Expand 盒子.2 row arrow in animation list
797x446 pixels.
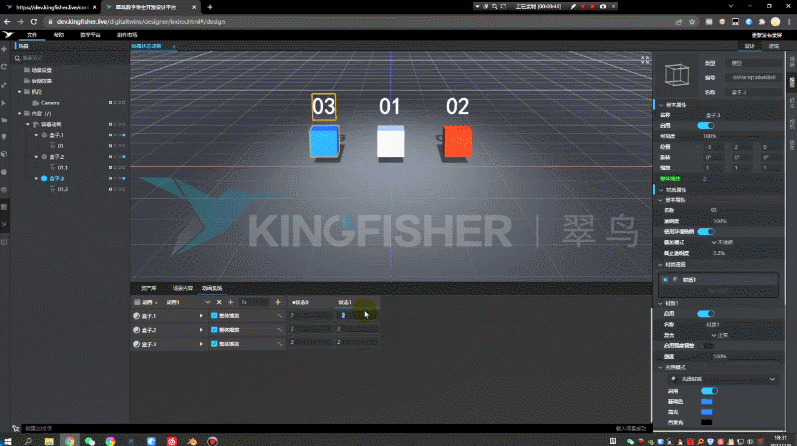(201, 330)
